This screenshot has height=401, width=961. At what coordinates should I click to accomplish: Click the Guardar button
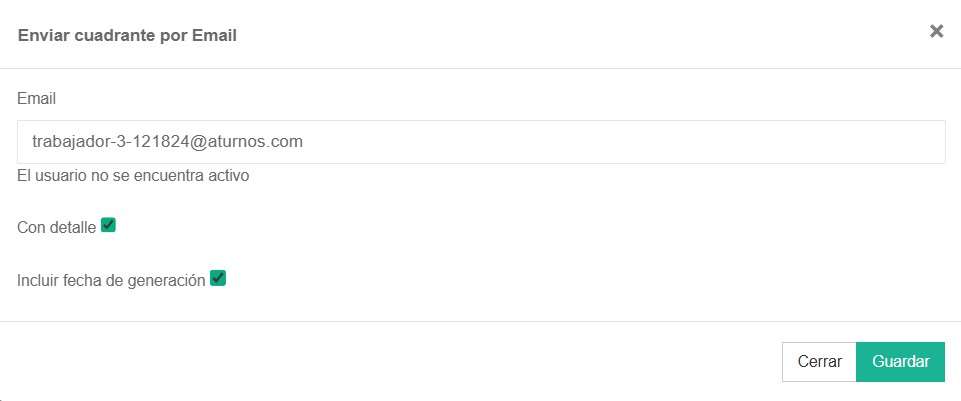coord(900,362)
